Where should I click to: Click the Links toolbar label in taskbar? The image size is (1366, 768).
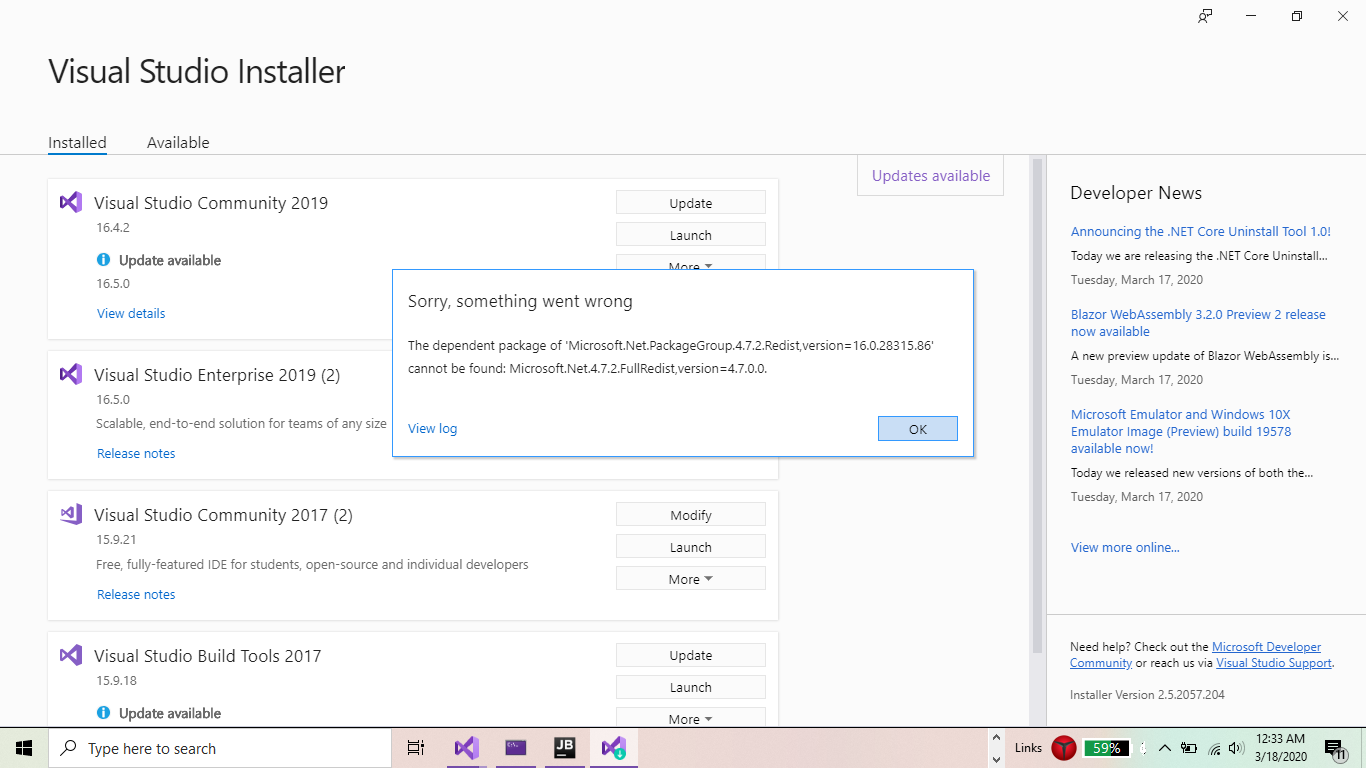tap(1028, 748)
